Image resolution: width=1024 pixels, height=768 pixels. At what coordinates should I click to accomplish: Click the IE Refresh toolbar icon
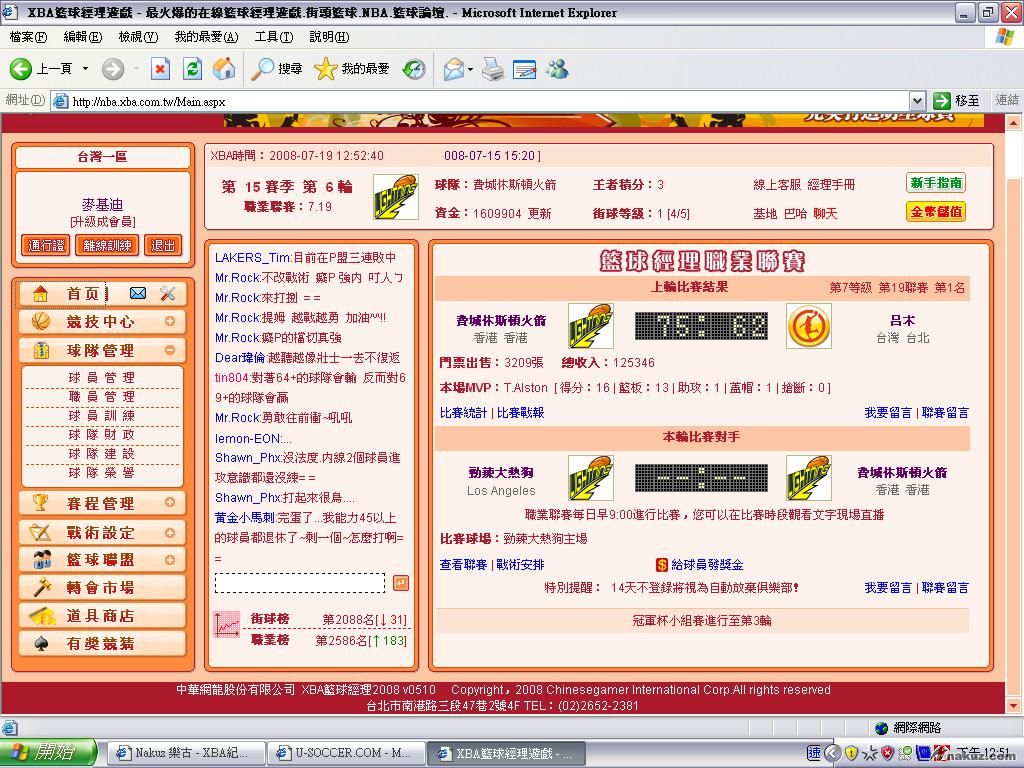pos(192,68)
